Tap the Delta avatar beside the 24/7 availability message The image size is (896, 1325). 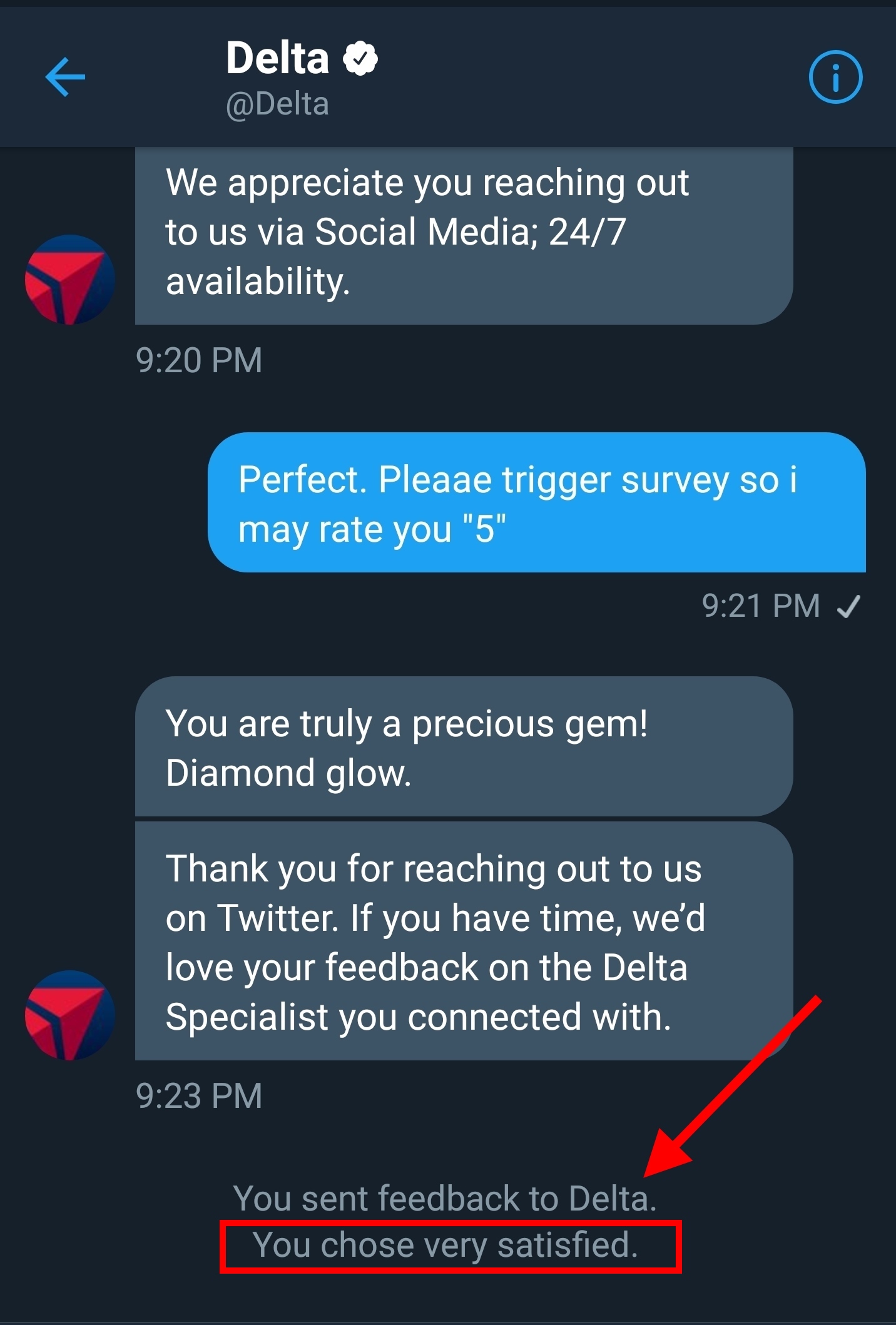pos(69,280)
